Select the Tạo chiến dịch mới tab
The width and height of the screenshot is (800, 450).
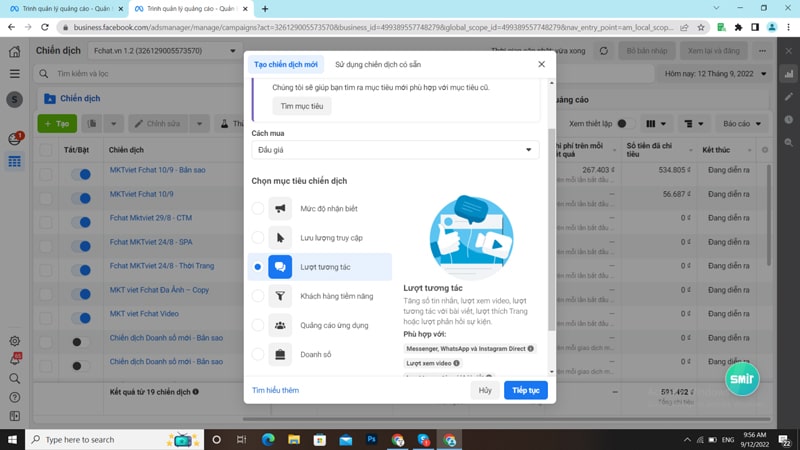click(286, 64)
